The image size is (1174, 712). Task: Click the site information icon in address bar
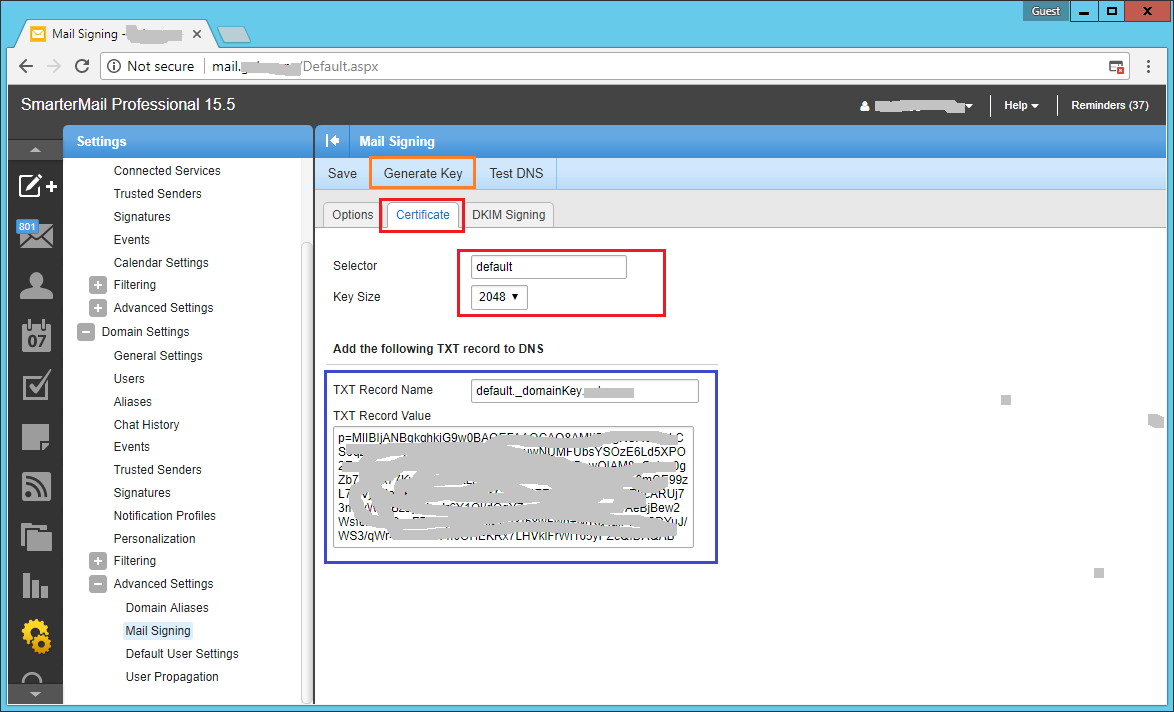[x=114, y=66]
